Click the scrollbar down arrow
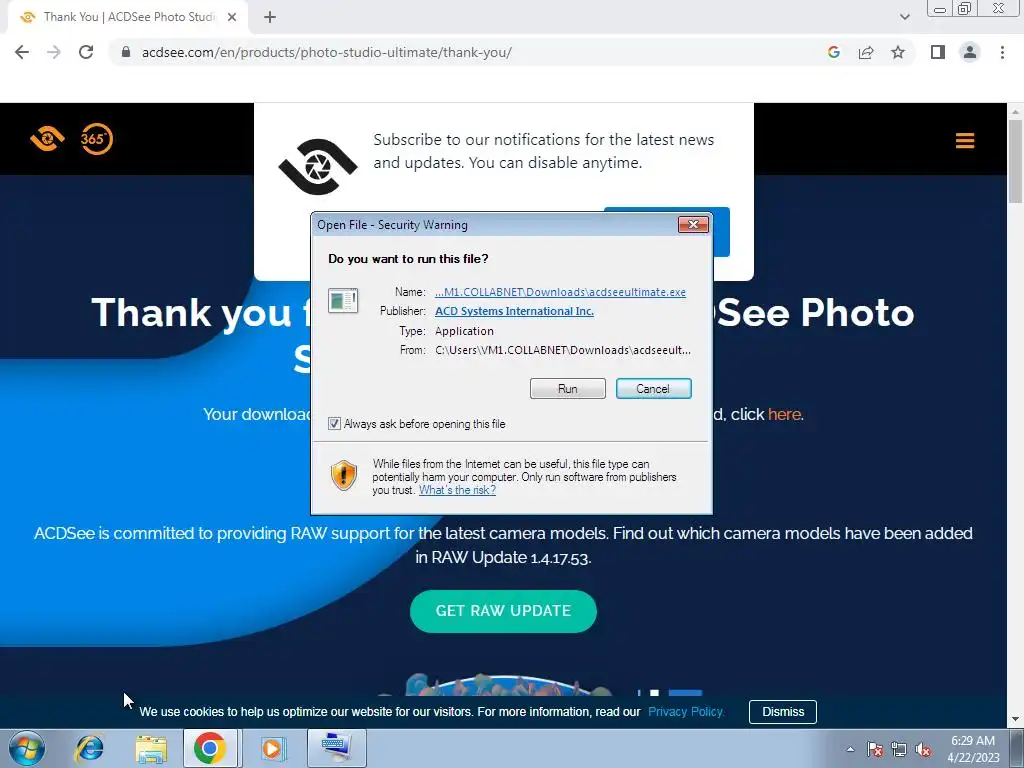 point(1016,720)
